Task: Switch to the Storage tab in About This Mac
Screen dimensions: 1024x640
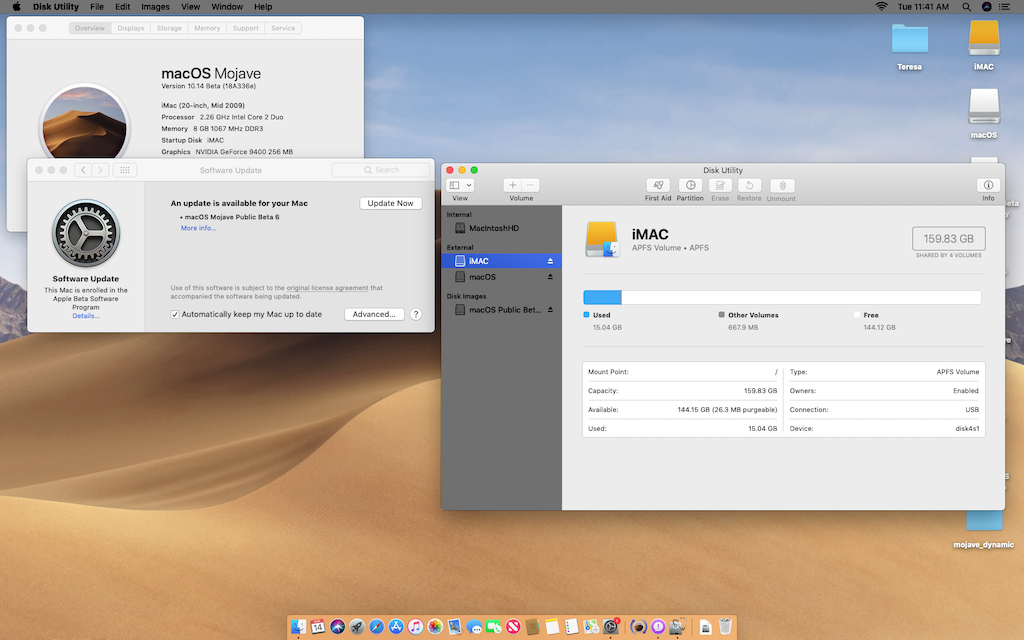Action: click(x=169, y=28)
